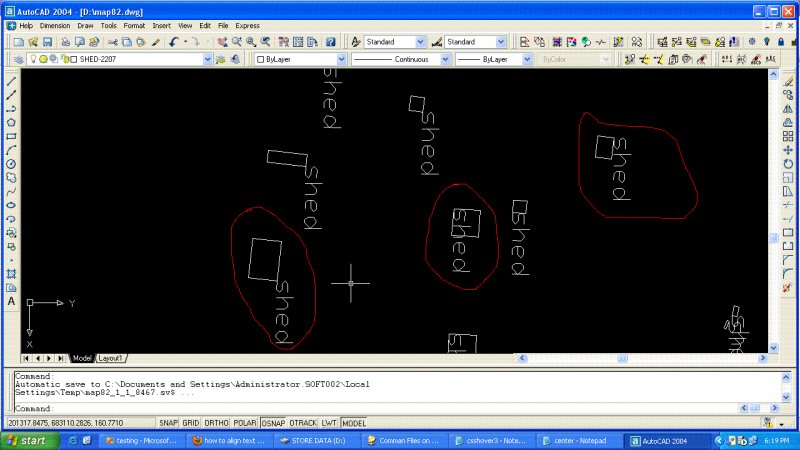Select the Line tool in Draw toolbar
This screenshot has width=800, height=450.
pyautogui.click(x=11, y=81)
